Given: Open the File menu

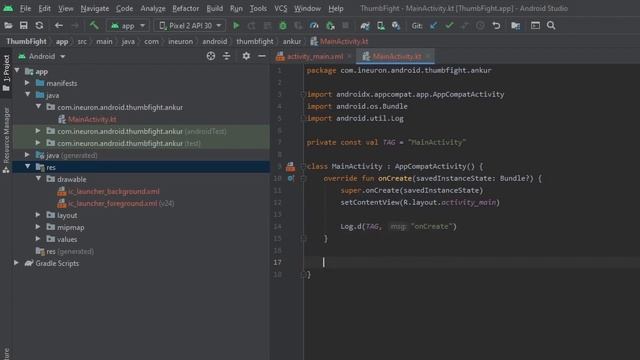Looking at the screenshot, I should coord(25,9).
